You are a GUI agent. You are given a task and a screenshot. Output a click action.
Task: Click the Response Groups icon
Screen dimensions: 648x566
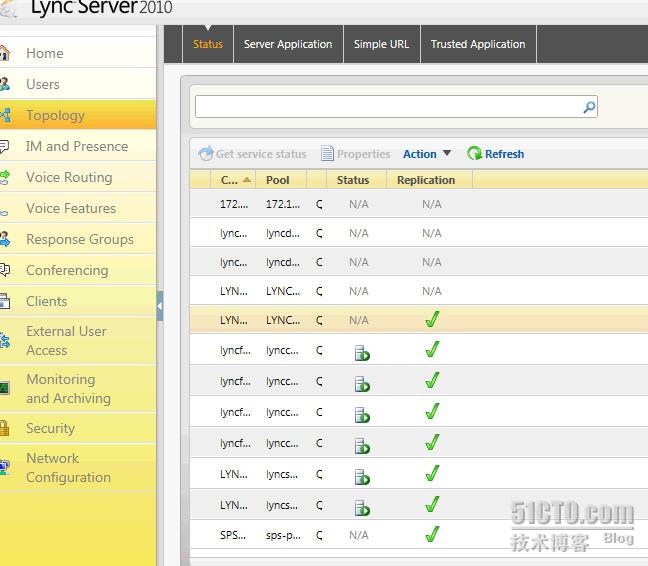5,239
